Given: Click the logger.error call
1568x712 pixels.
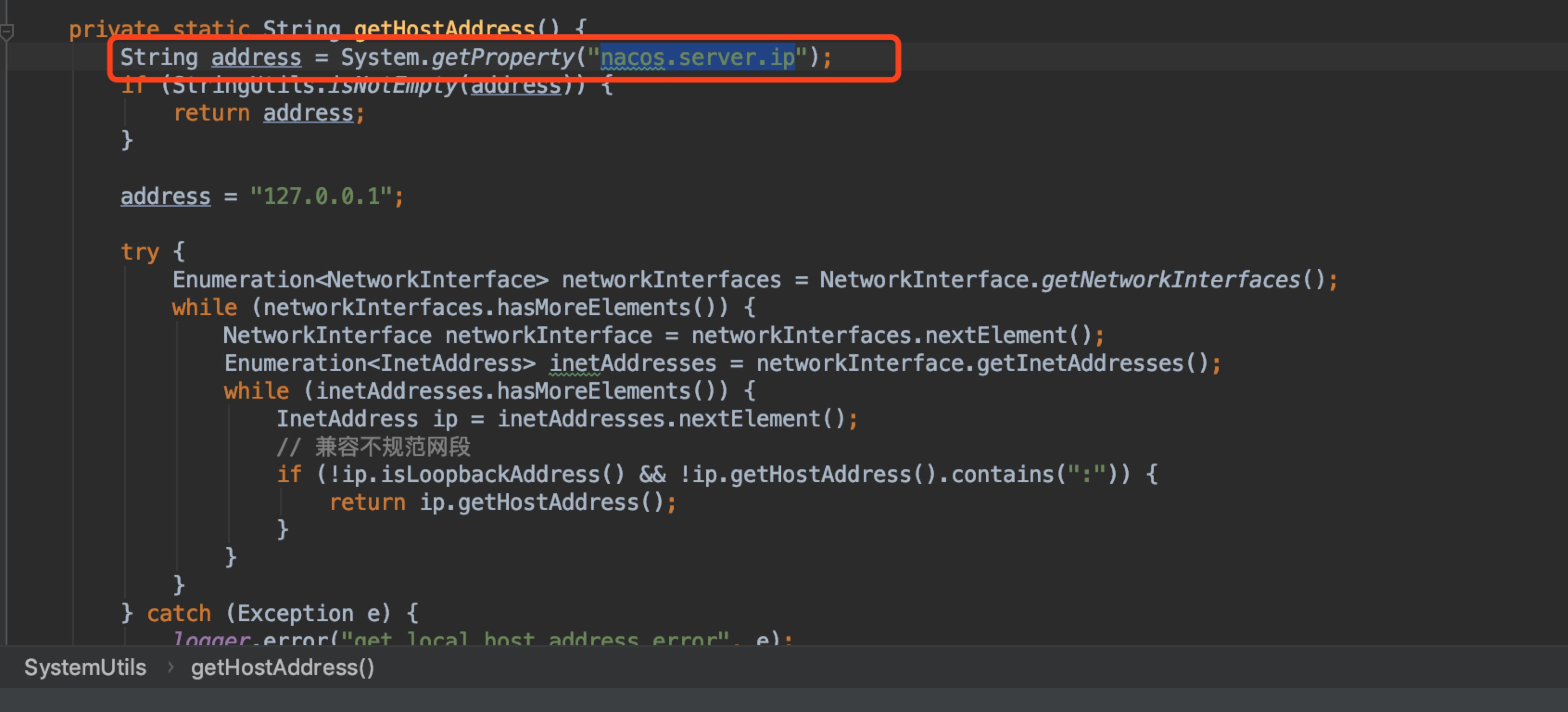Looking at the screenshot, I should tap(253, 638).
